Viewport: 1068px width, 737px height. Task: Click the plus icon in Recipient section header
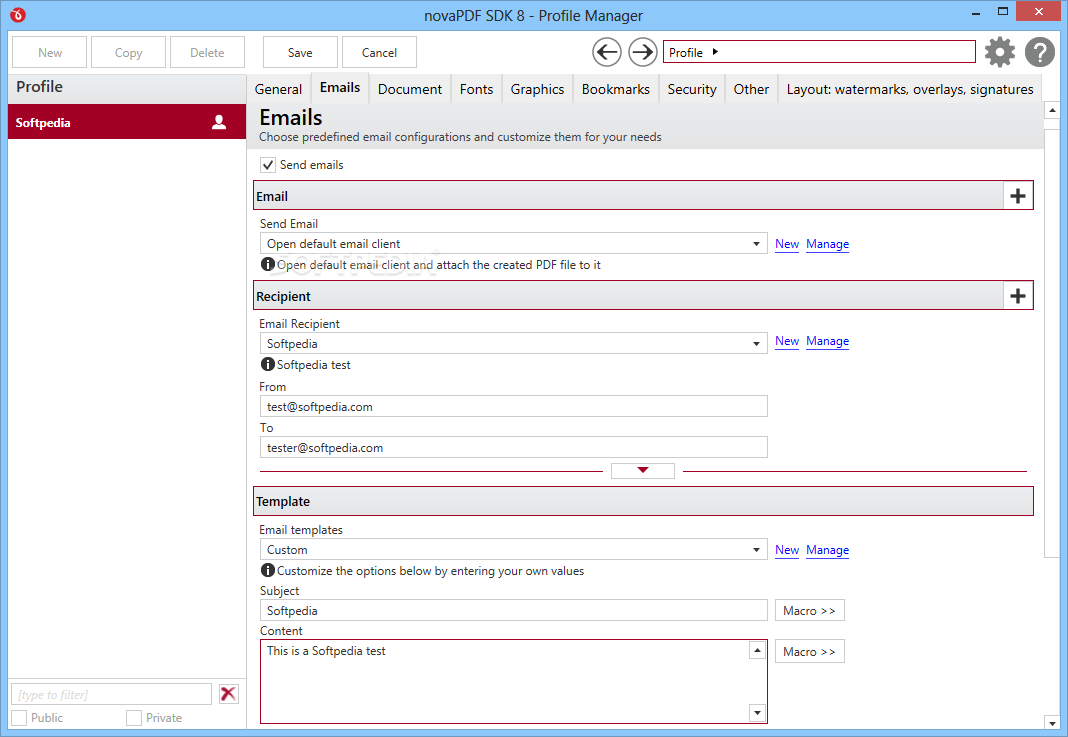tap(1018, 296)
